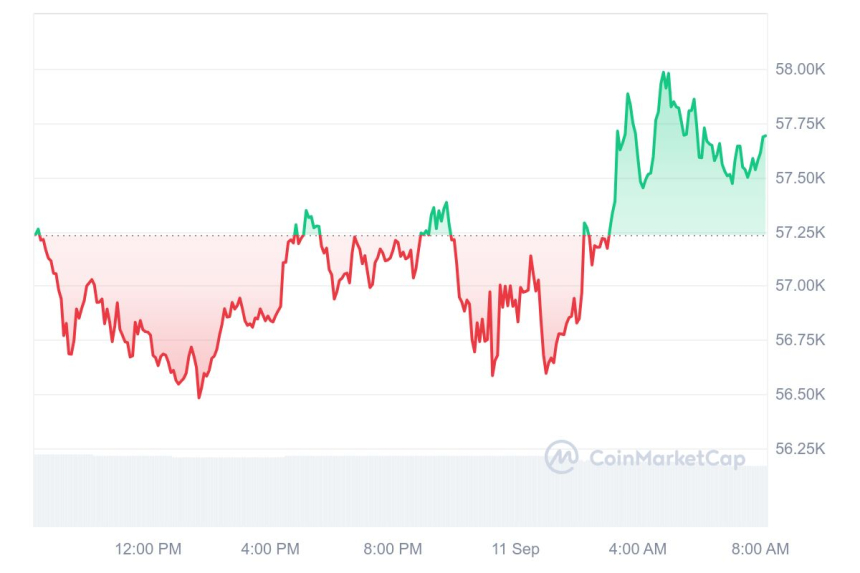
Task: Click the 4:00 PM time axis label
Action: [270, 549]
